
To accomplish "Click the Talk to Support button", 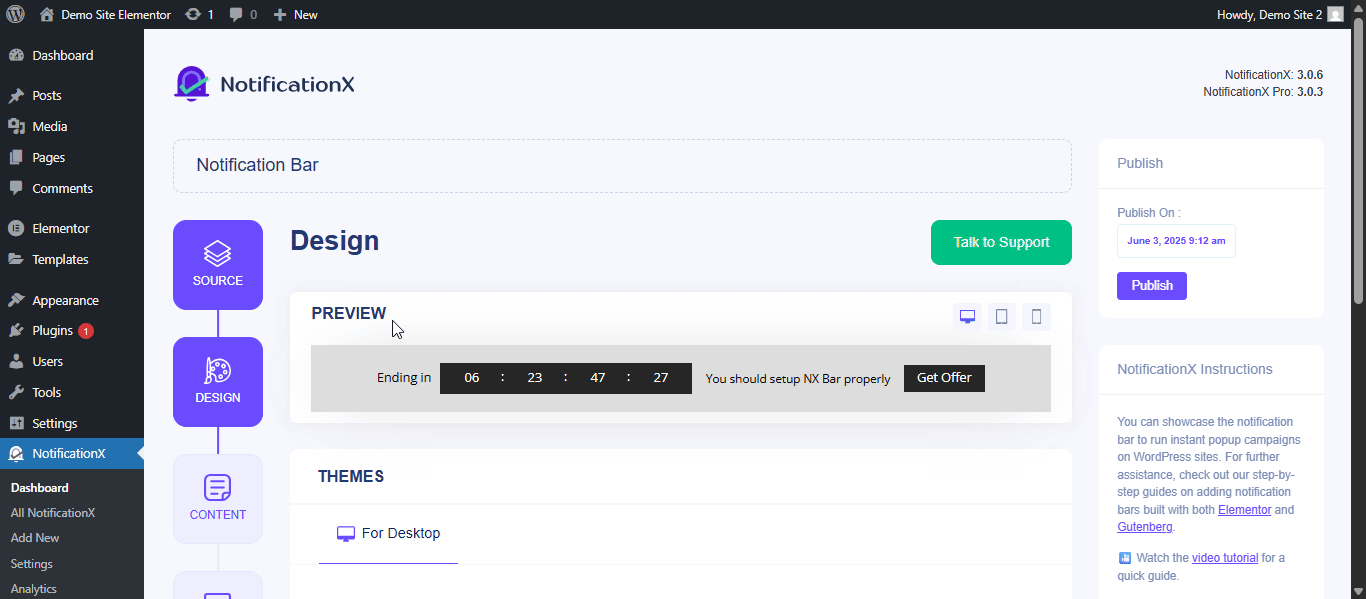I will pos(1001,242).
